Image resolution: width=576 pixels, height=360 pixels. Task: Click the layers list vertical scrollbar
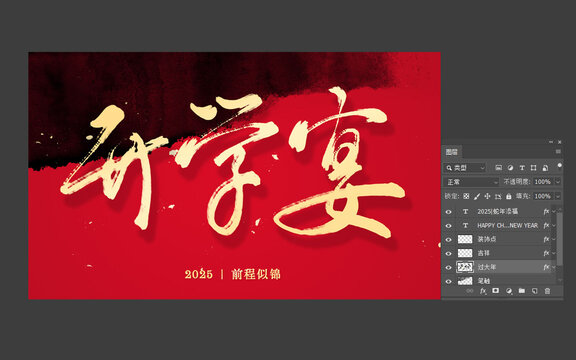559,239
